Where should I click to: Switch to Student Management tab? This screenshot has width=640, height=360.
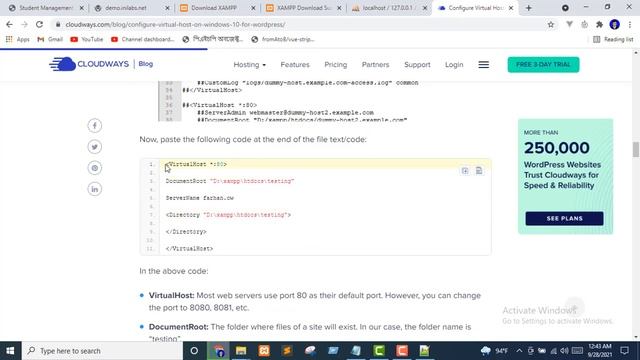point(46,8)
